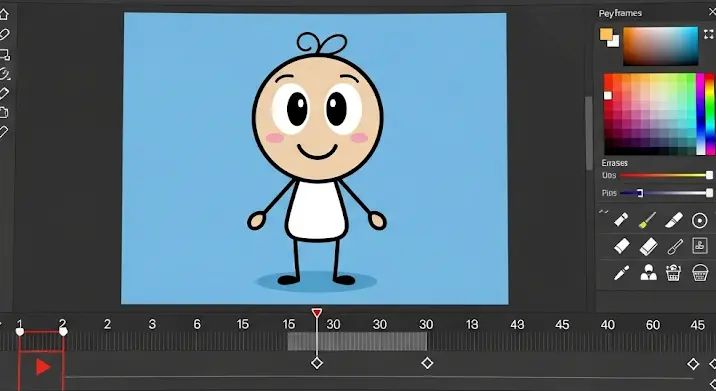This screenshot has height=391, width=716.
Task: Select the white angled chisel-tip tool
Action: click(674, 220)
